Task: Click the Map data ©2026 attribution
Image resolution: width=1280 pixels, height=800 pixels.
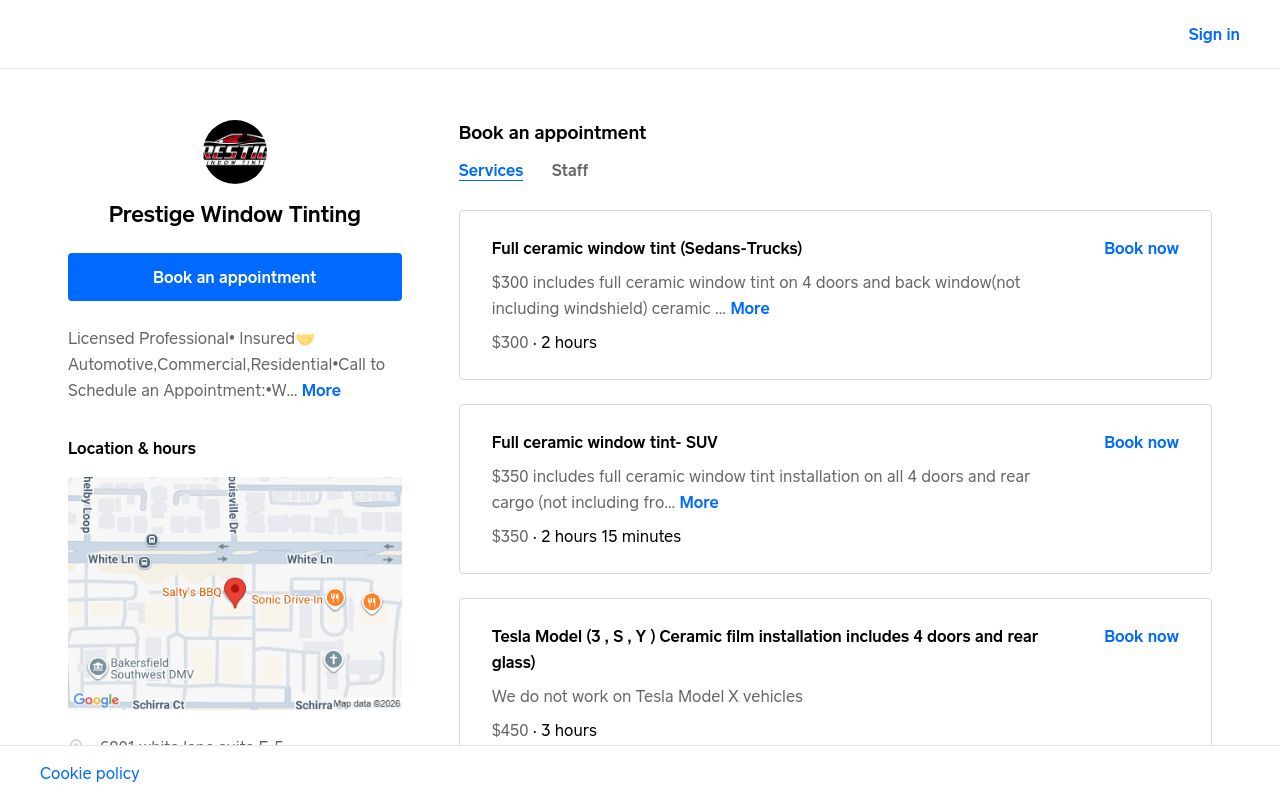Action: tap(367, 703)
